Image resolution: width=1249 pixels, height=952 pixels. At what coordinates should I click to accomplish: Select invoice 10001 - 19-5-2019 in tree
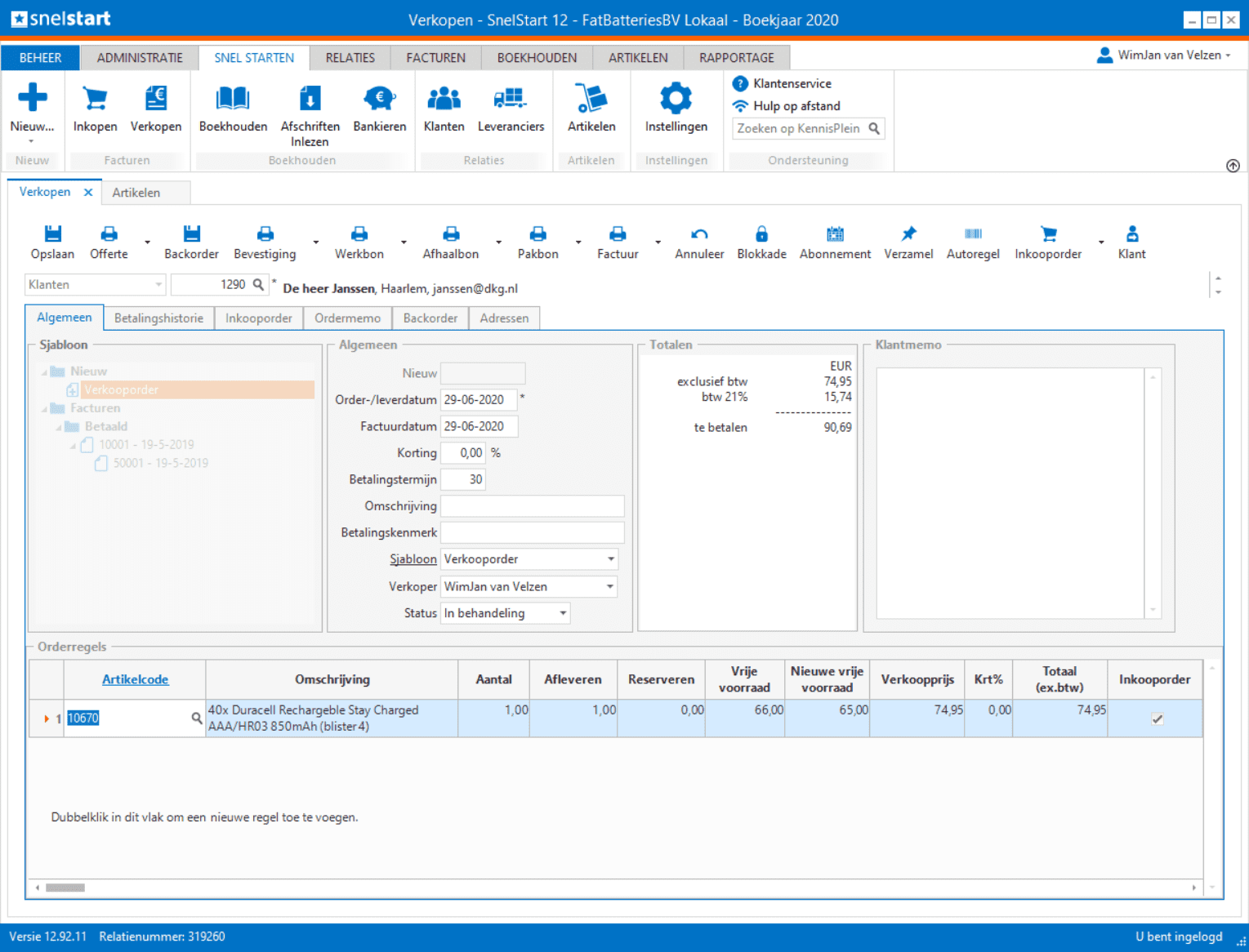(146, 445)
